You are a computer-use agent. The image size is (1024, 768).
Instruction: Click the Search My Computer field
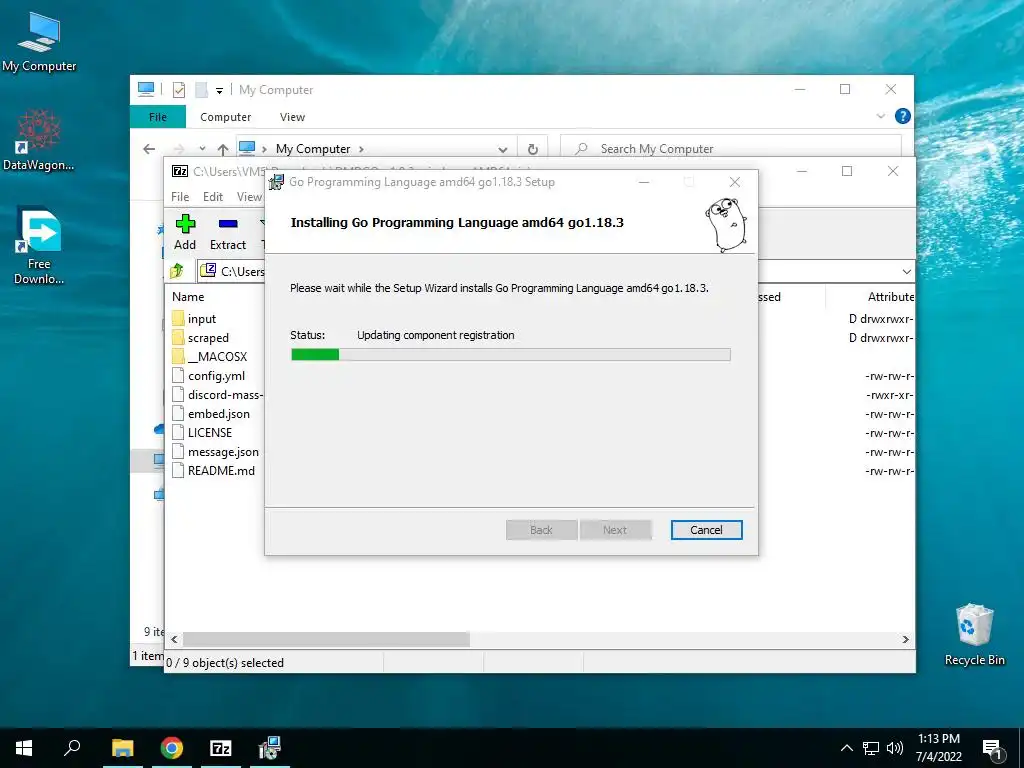click(731, 149)
